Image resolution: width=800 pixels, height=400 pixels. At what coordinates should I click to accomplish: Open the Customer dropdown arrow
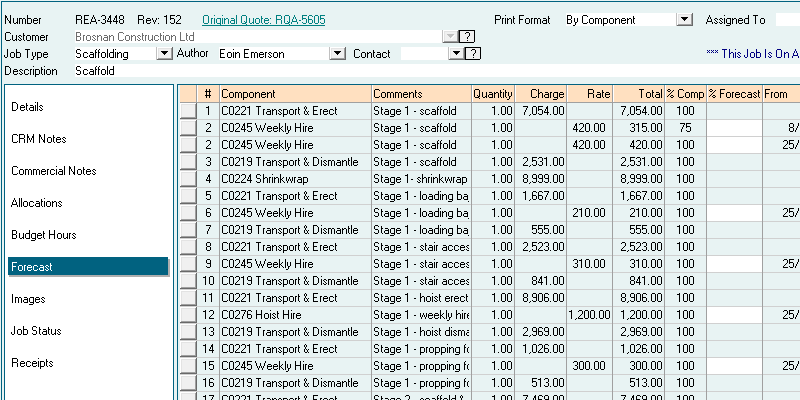coord(450,37)
